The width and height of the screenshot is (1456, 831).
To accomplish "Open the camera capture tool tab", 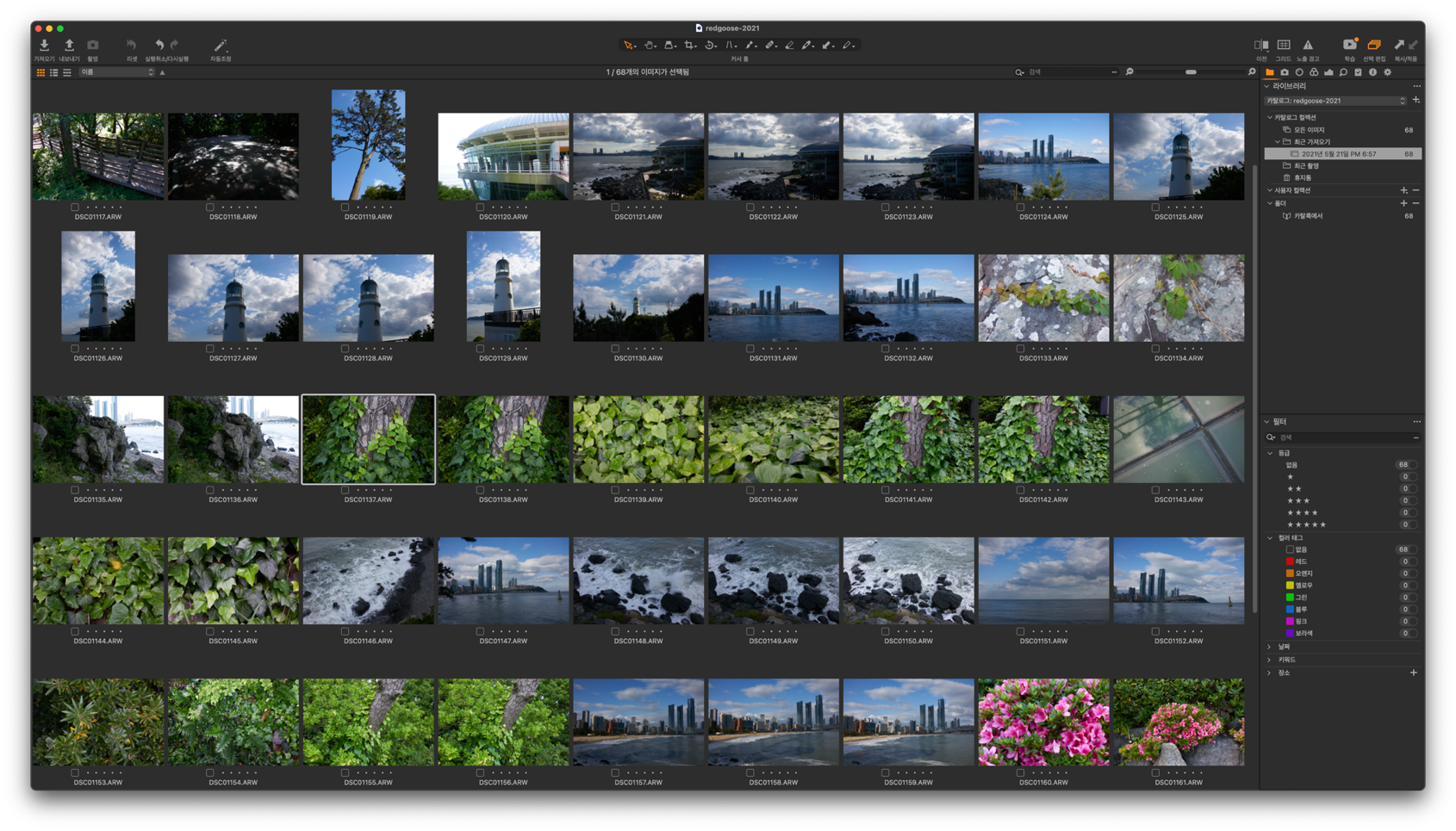I will point(1285,72).
